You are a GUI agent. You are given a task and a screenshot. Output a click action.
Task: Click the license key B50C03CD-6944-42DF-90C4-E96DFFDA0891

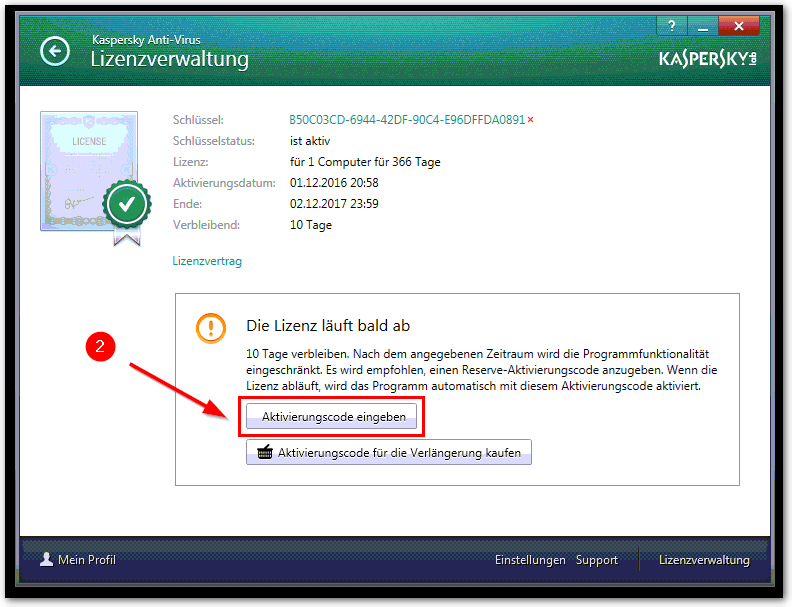(407, 120)
